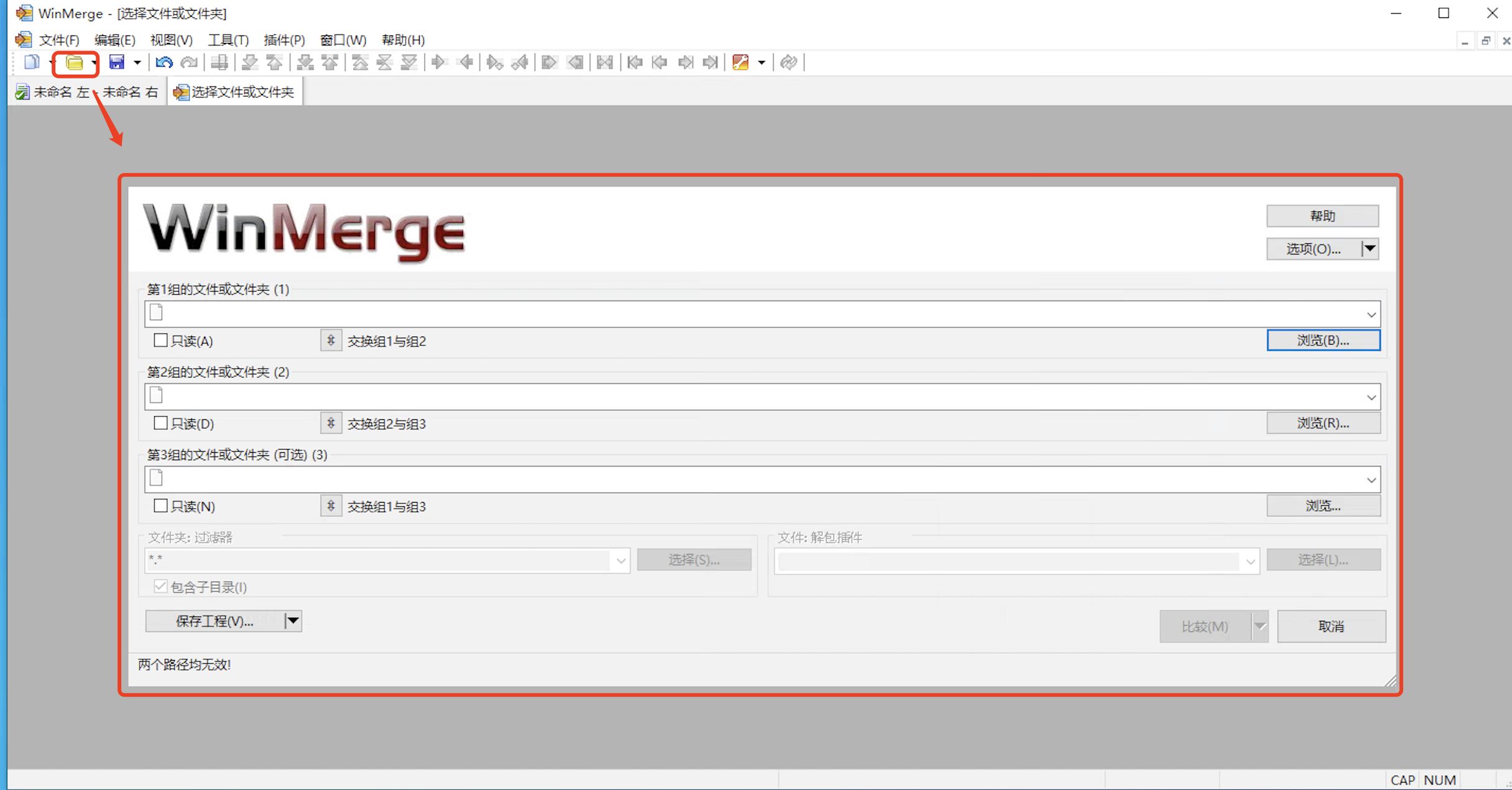Click the swap icon for groups 1 and 2

tap(331, 341)
